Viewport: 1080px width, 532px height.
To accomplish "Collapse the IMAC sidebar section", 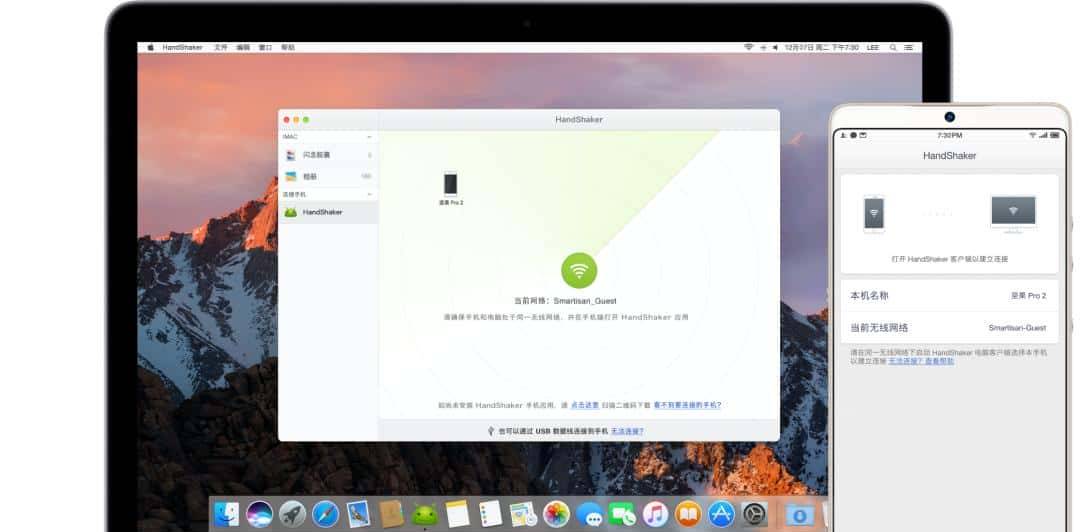I will point(369,137).
